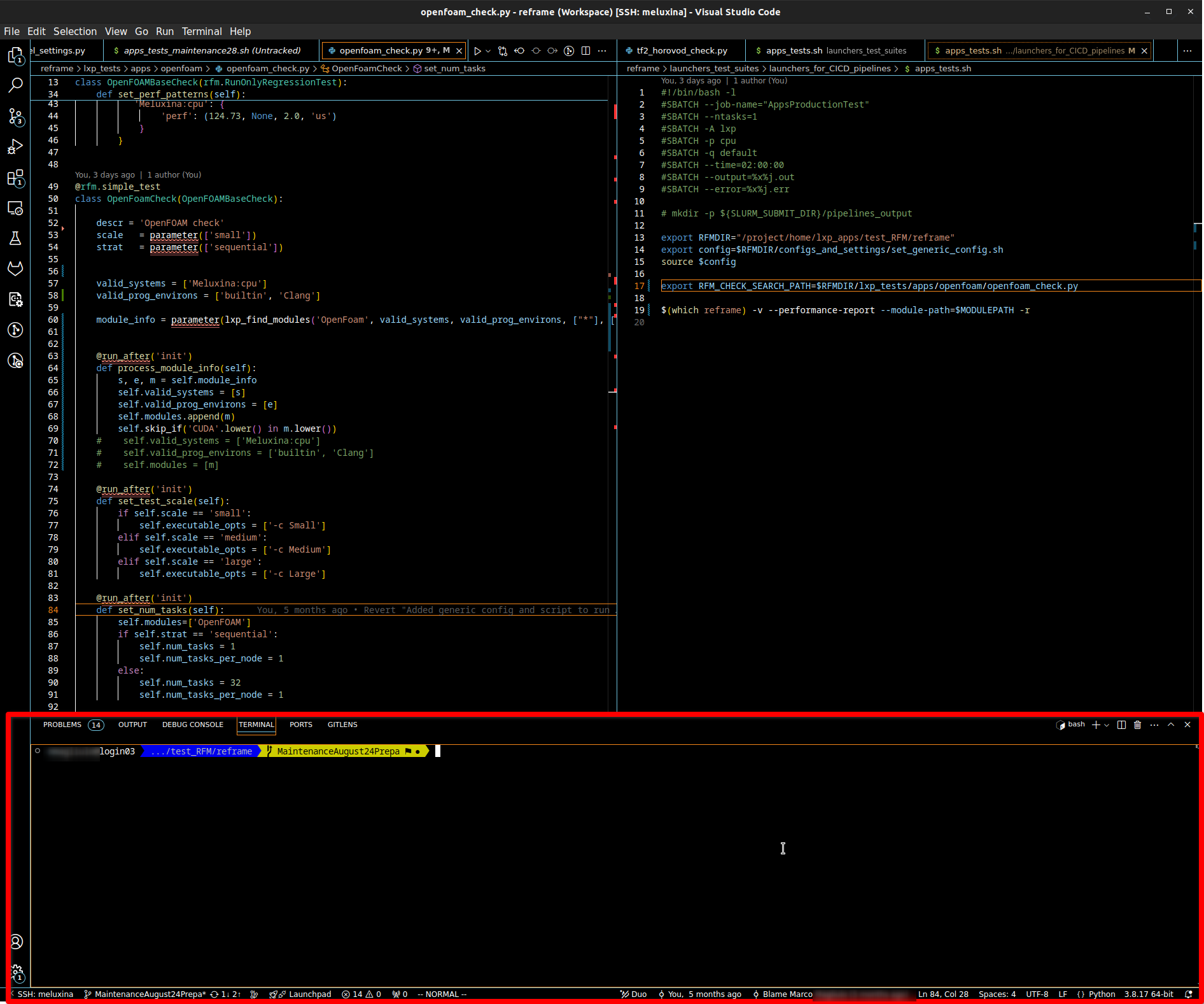This screenshot has width=1204, height=1004.
Task: Click the sync changes indicator in status bar
Action: [225, 994]
